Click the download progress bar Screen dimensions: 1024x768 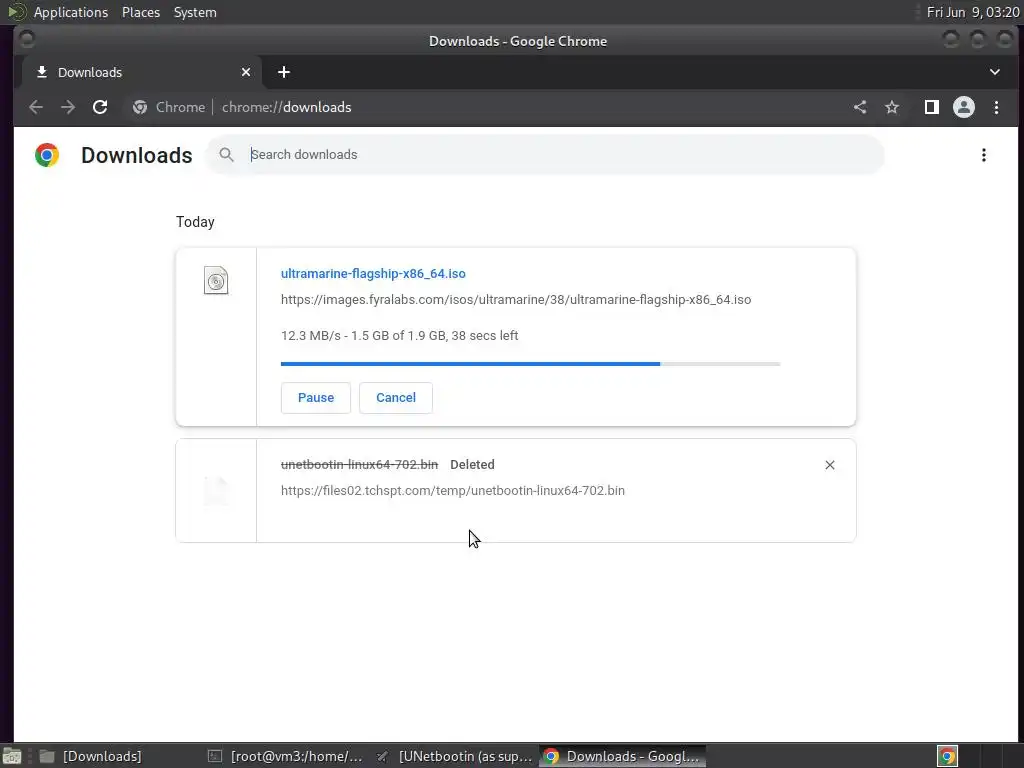pyautogui.click(x=530, y=364)
